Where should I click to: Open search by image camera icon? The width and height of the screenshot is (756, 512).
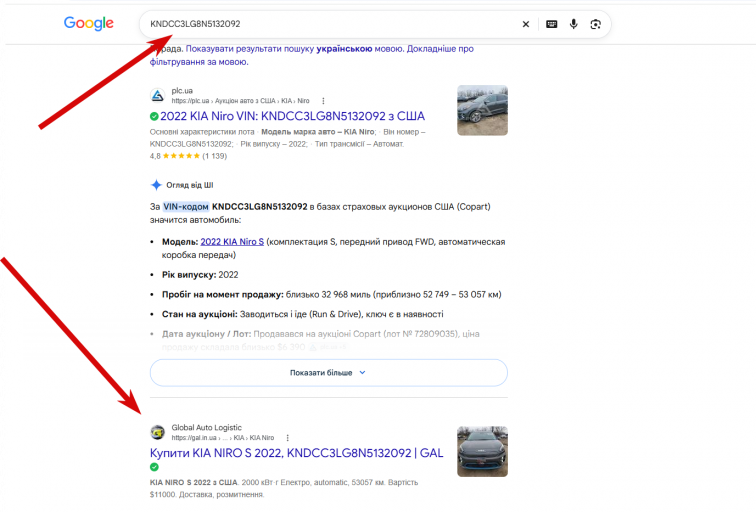coord(595,24)
